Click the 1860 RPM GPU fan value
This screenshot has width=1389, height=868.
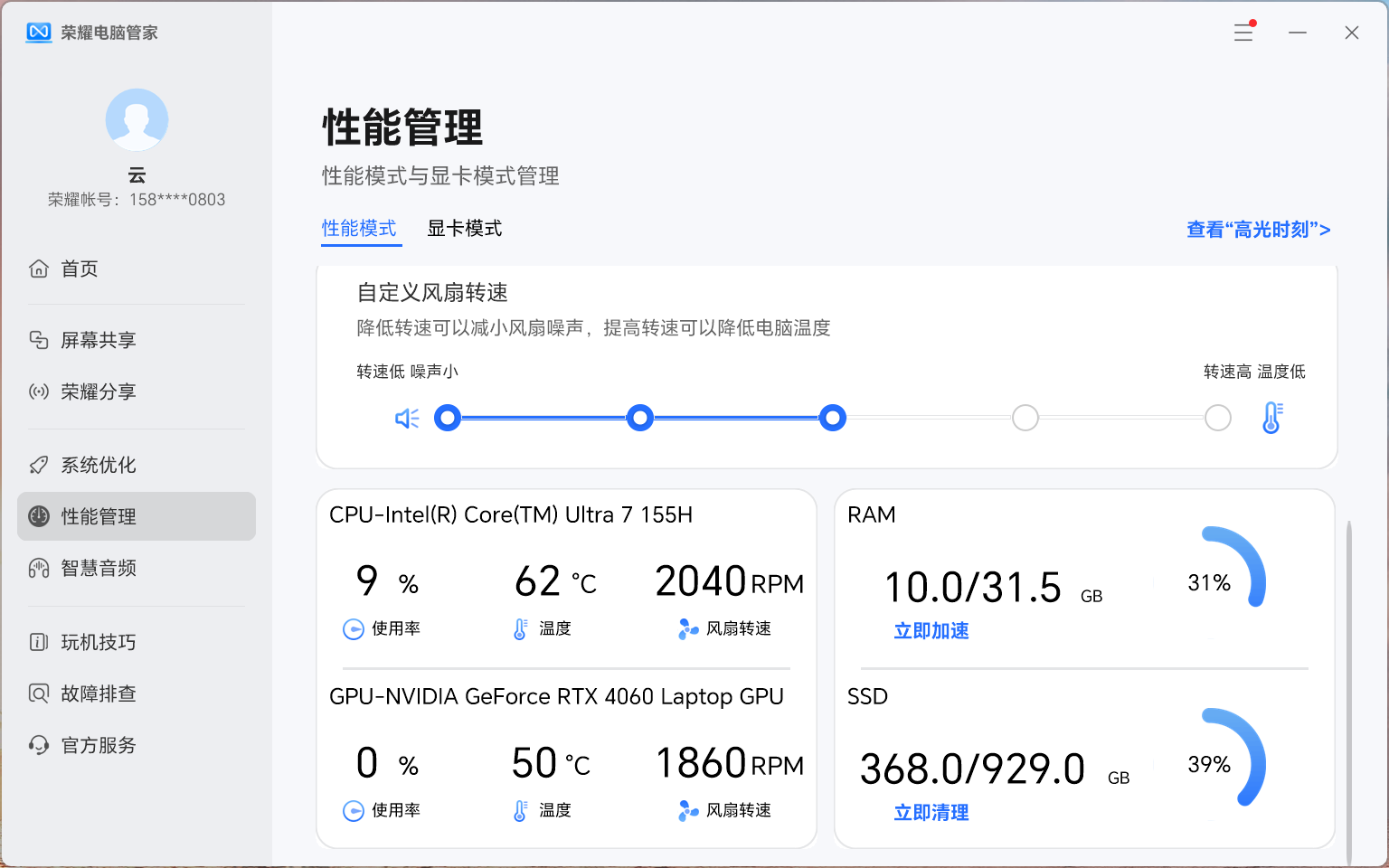(729, 763)
